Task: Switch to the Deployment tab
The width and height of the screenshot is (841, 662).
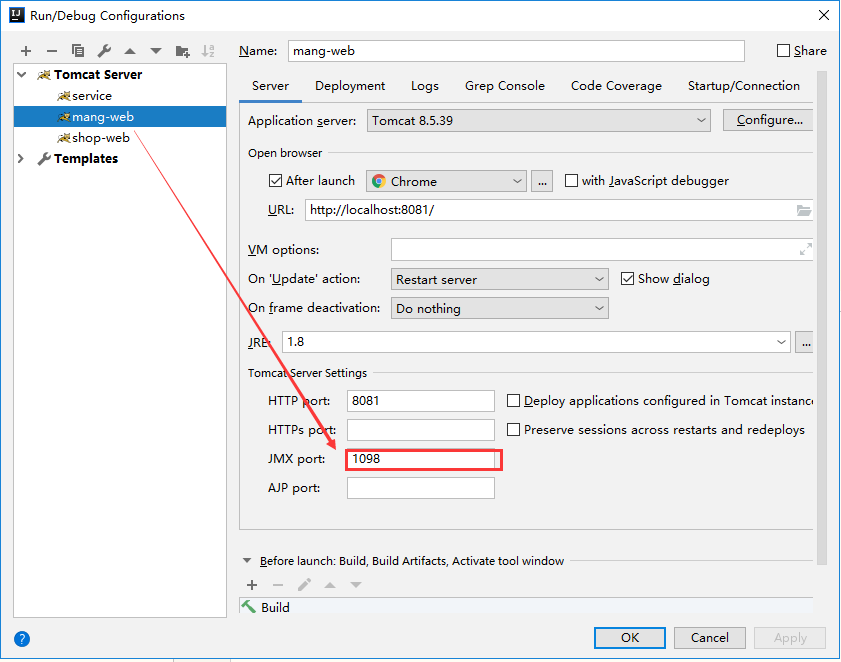Action: click(x=350, y=86)
